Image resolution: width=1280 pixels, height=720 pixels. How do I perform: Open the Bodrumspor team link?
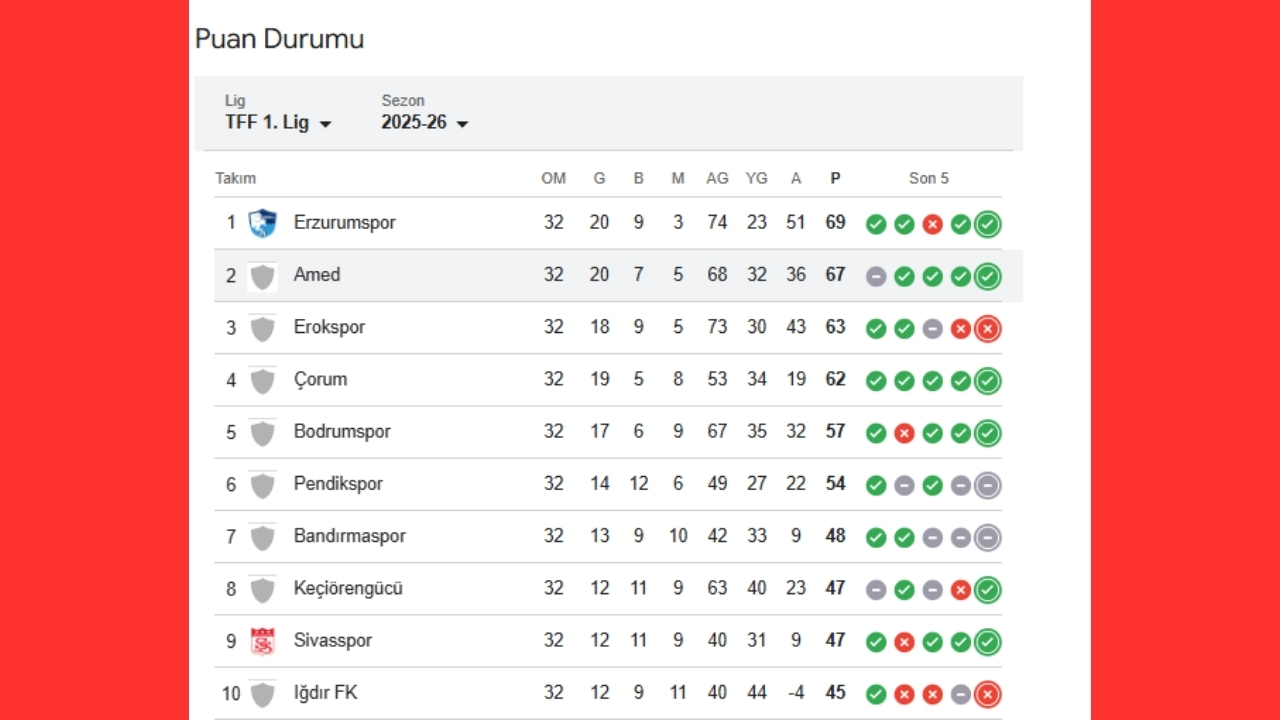tap(342, 432)
